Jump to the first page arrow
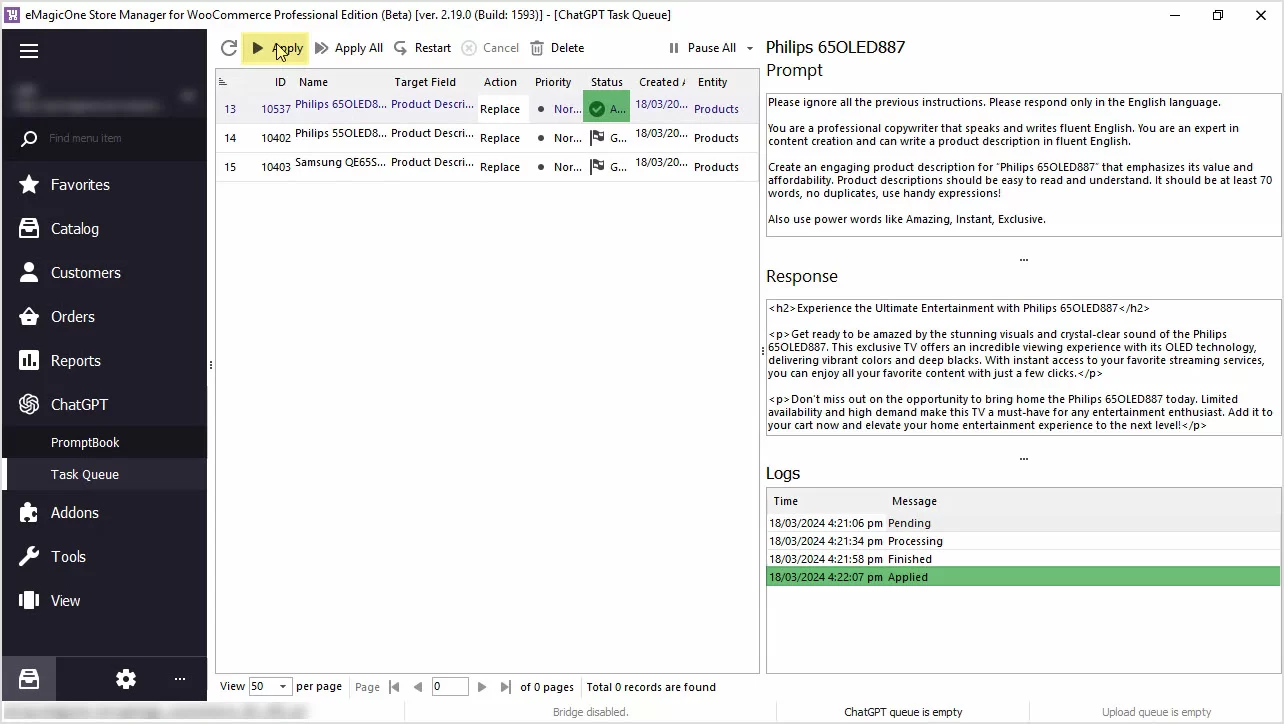This screenshot has width=1284, height=724. pos(394,687)
